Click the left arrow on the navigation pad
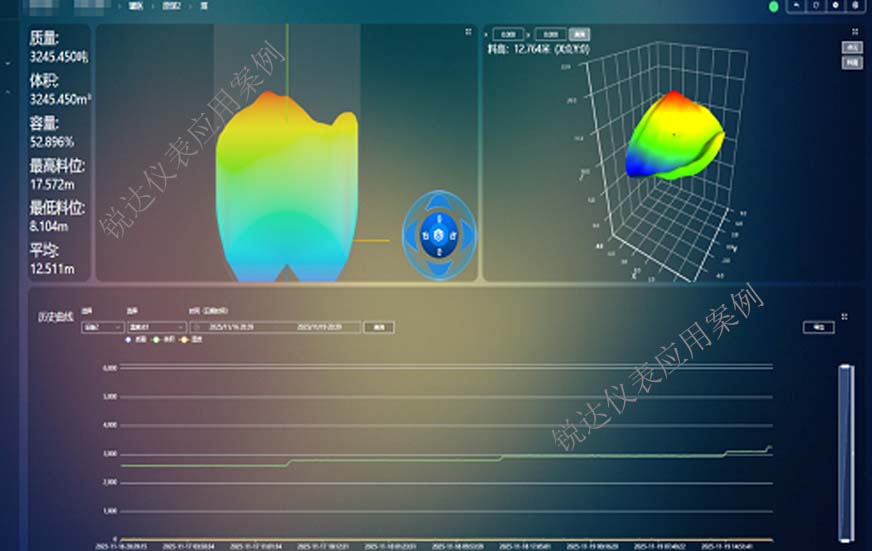Image resolution: width=872 pixels, height=551 pixels. 411,234
